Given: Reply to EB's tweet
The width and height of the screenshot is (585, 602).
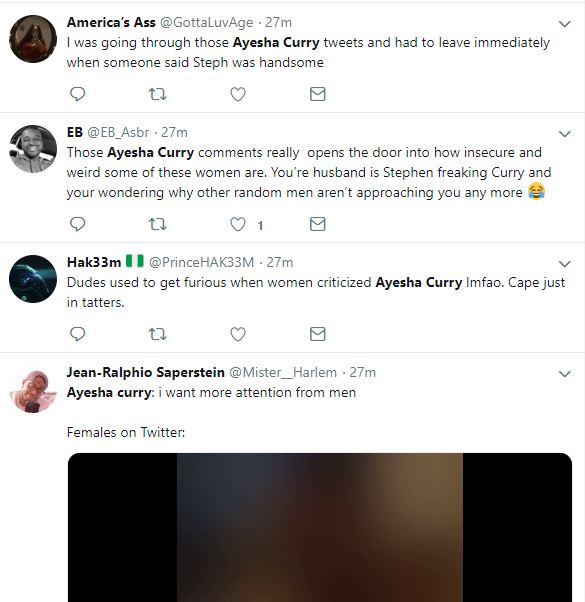Looking at the screenshot, I should 78,224.
